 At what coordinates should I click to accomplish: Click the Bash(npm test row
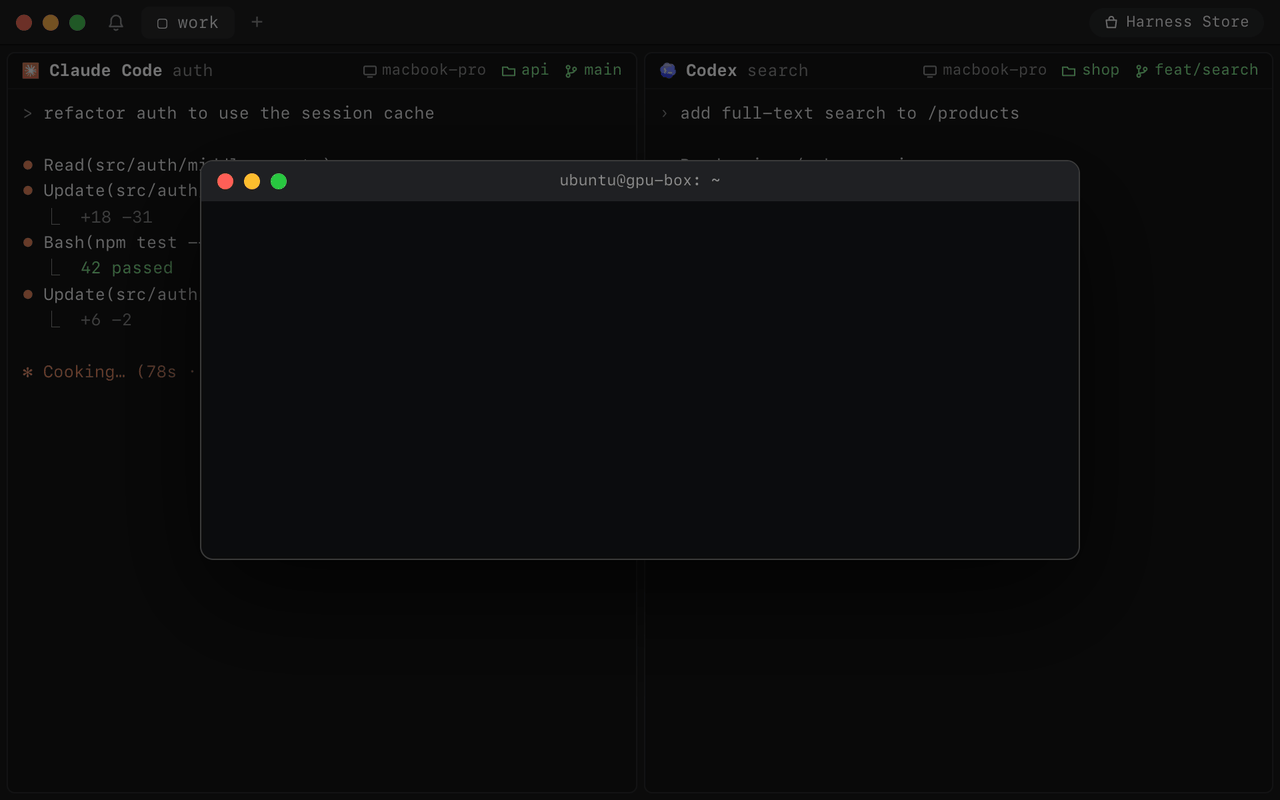(x=111, y=242)
